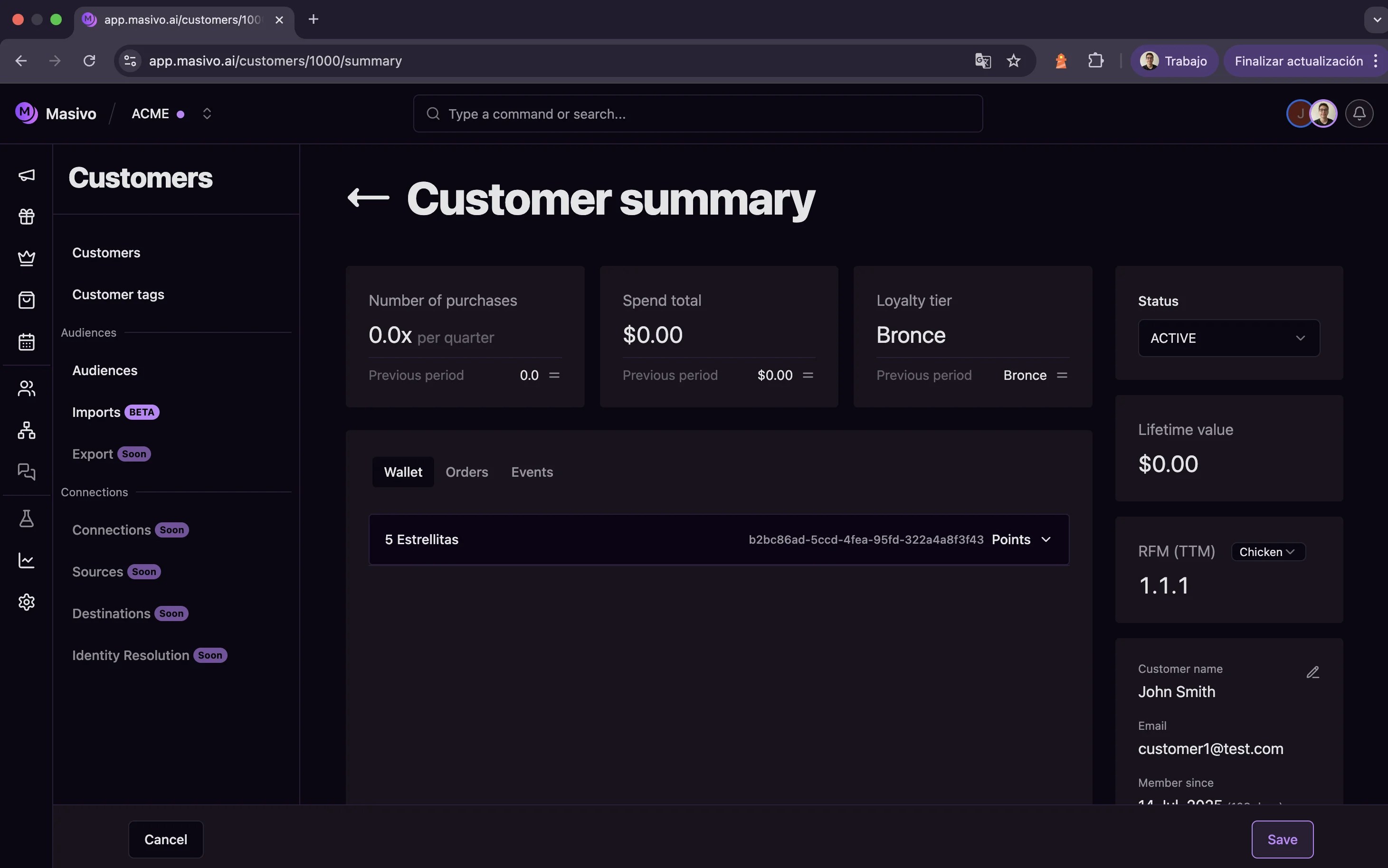The image size is (1388, 868).
Task: Open the ACTIVE status dropdown
Action: pyautogui.click(x=1228, y=338)
